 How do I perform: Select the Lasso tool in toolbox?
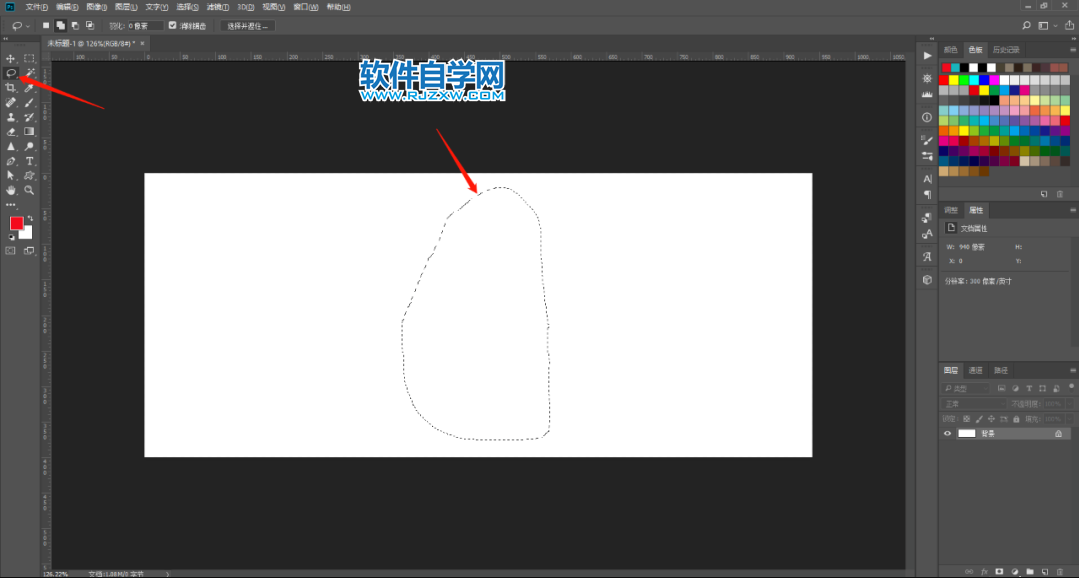[10, 73]
